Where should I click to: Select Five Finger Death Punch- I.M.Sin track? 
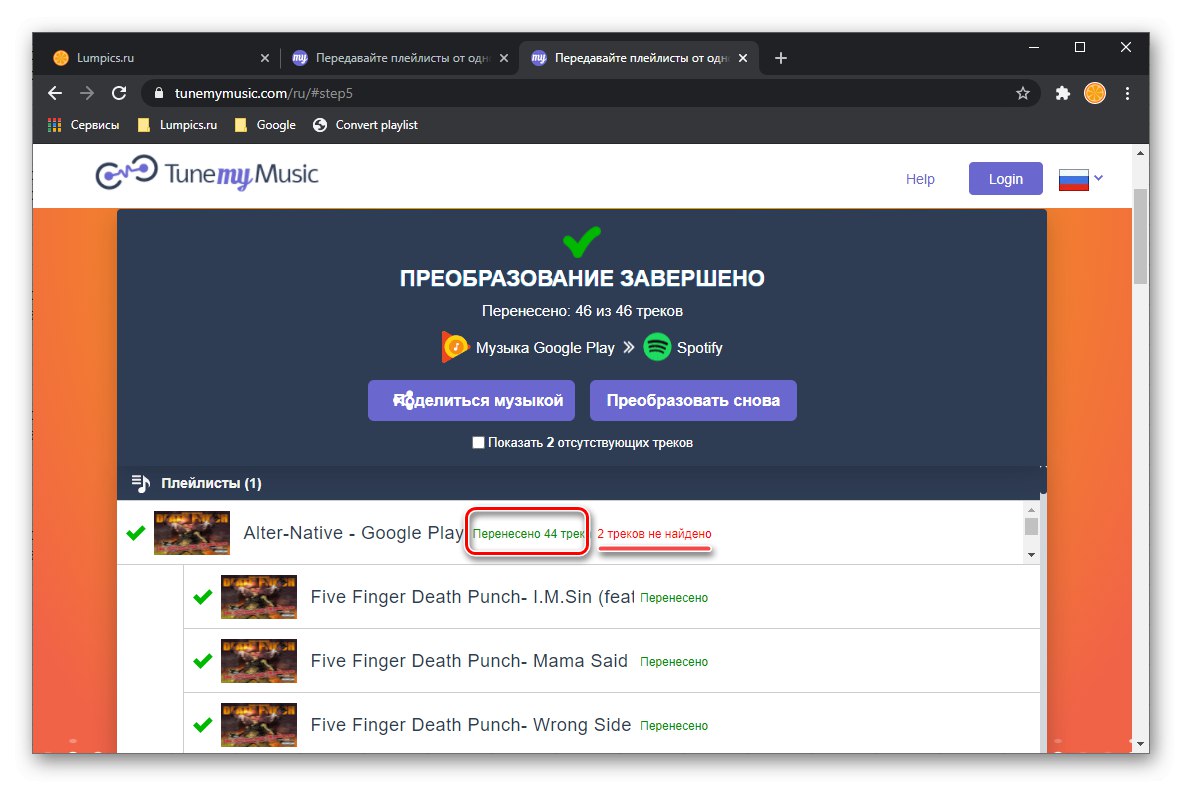(x=611, y=597)
